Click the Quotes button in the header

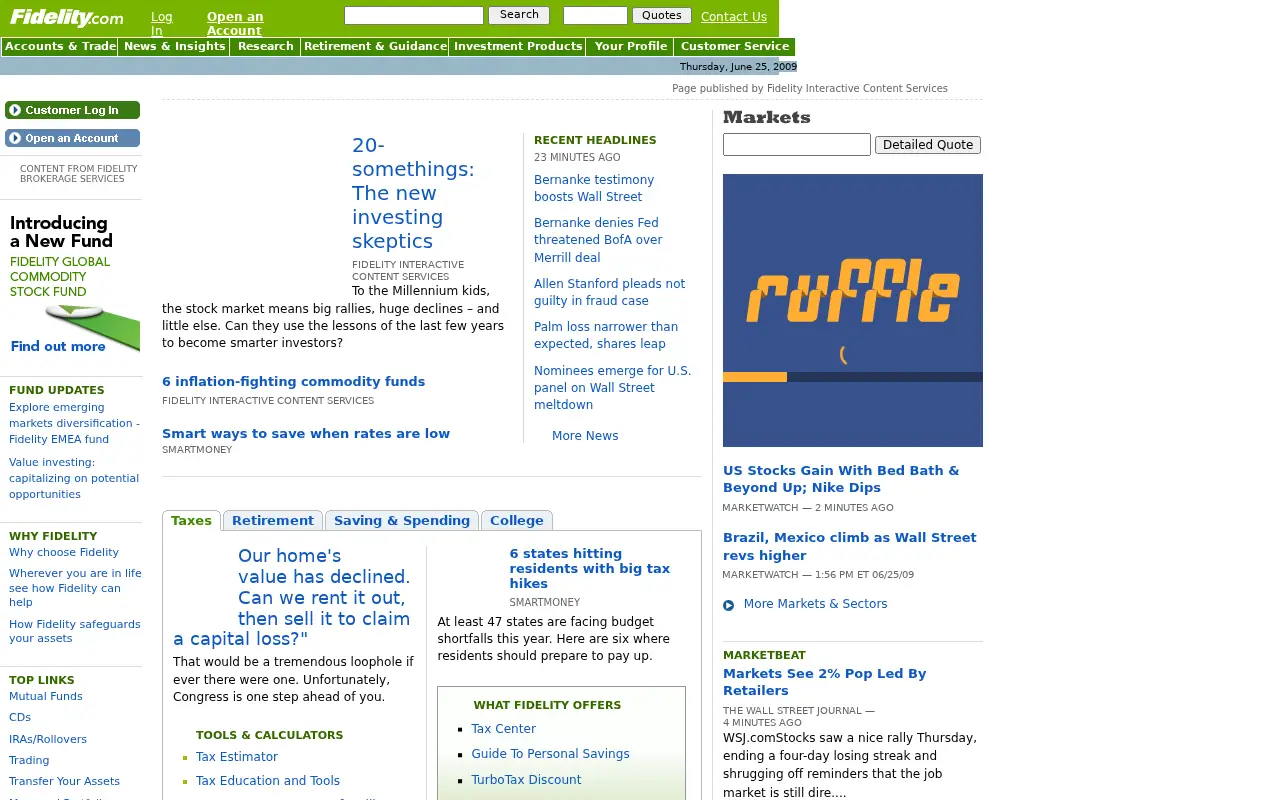coord(662,15)
